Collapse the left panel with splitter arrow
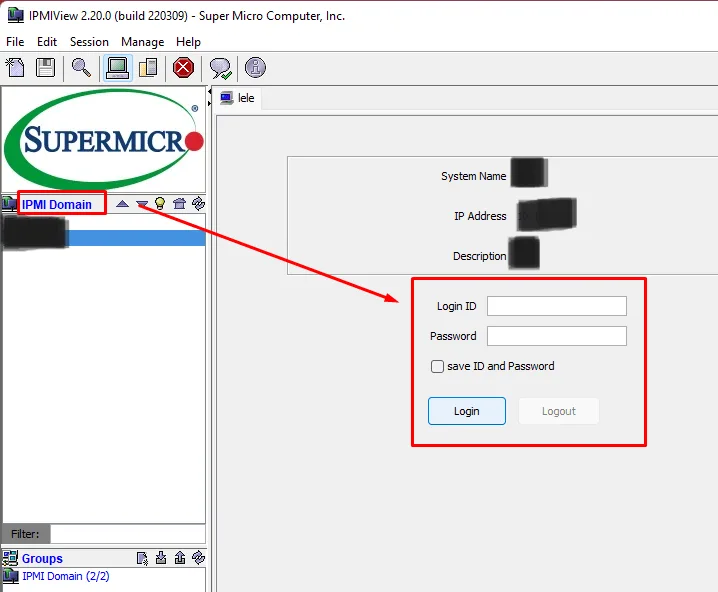Viewport: 718px width, 592px height. click(x=210, y=92)
